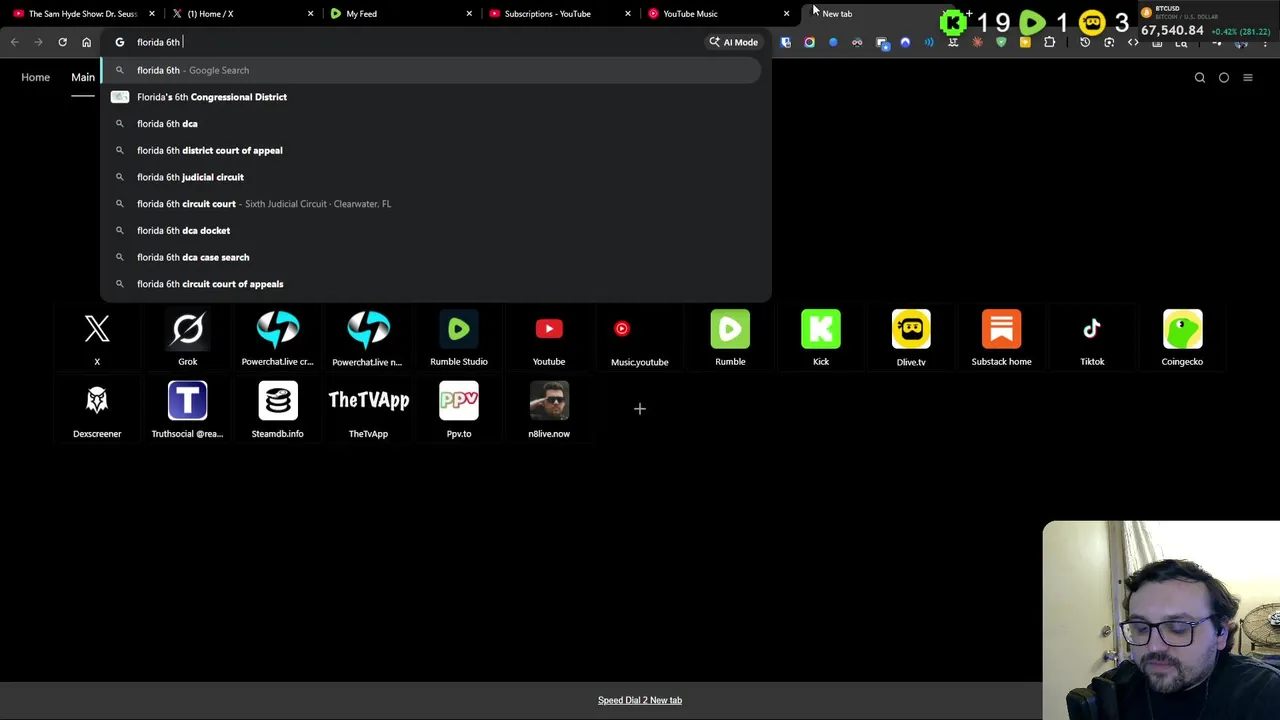Open the Music.youtube speed dial tile
1280x720 pixels.
639,338
